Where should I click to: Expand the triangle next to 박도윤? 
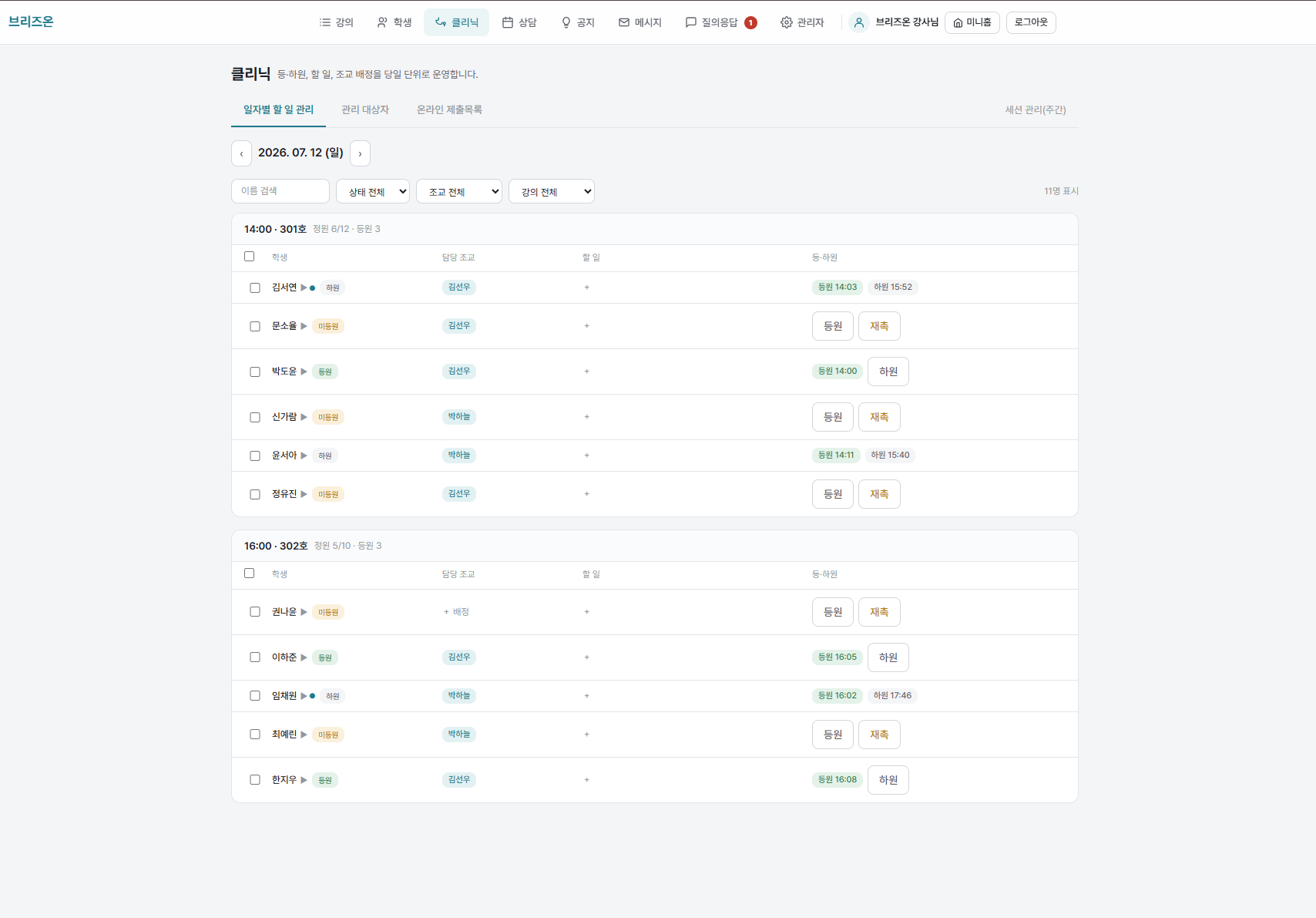coord(304,372)
